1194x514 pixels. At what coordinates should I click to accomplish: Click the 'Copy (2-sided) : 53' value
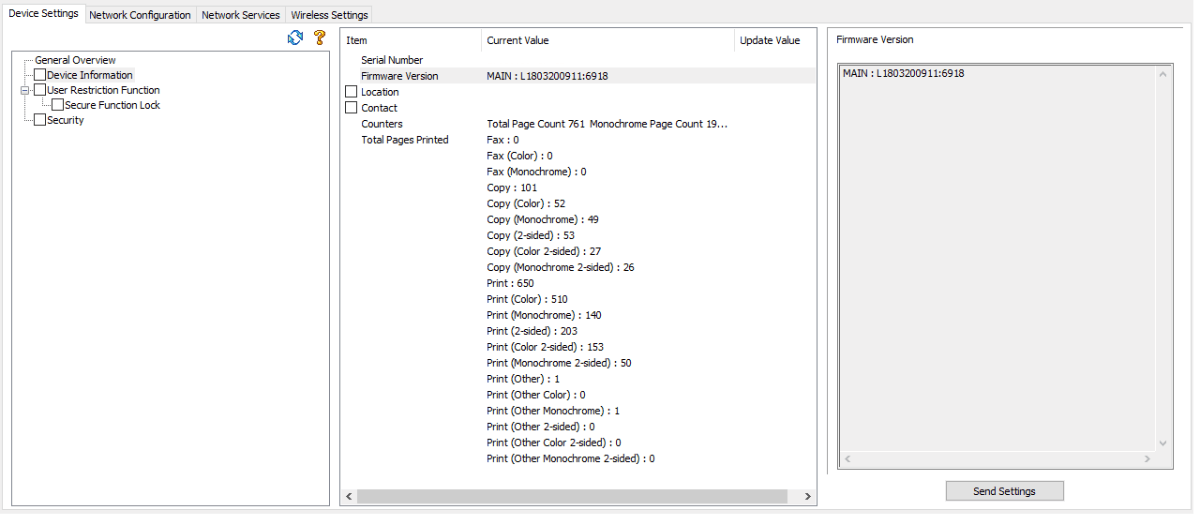point(530,235)
